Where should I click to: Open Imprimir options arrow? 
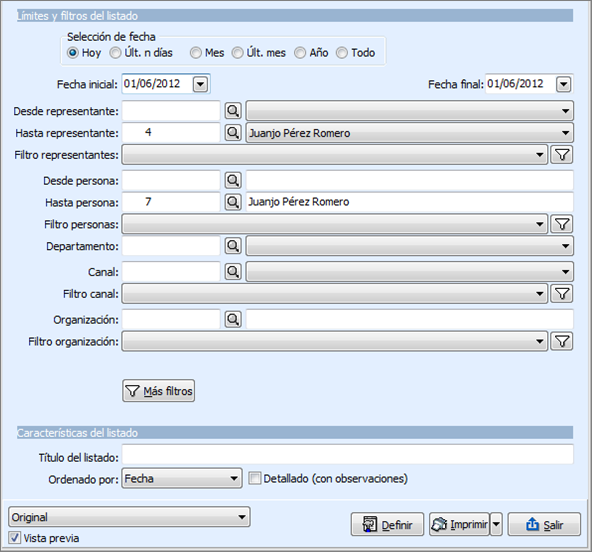tap(496, 524)
